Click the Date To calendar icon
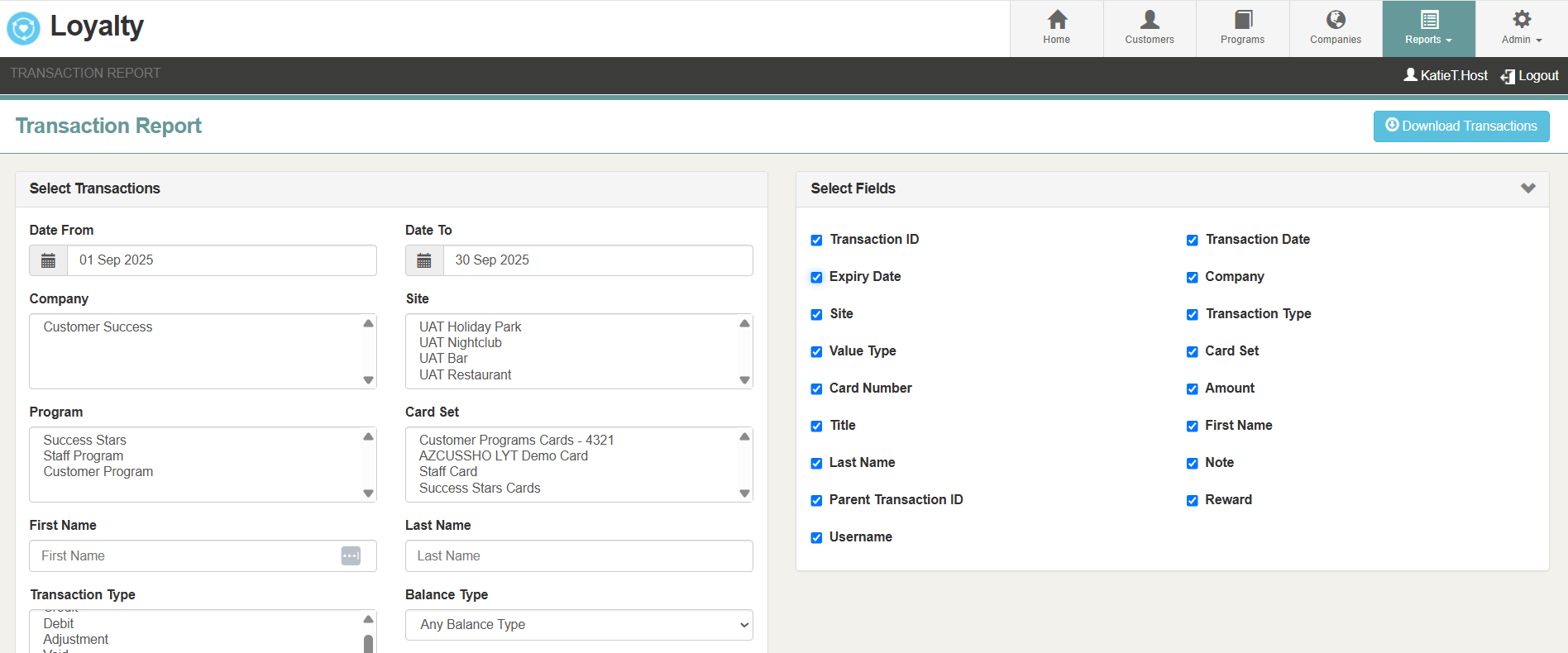The width and height of the screenshot is (1568, 653). 424,260
